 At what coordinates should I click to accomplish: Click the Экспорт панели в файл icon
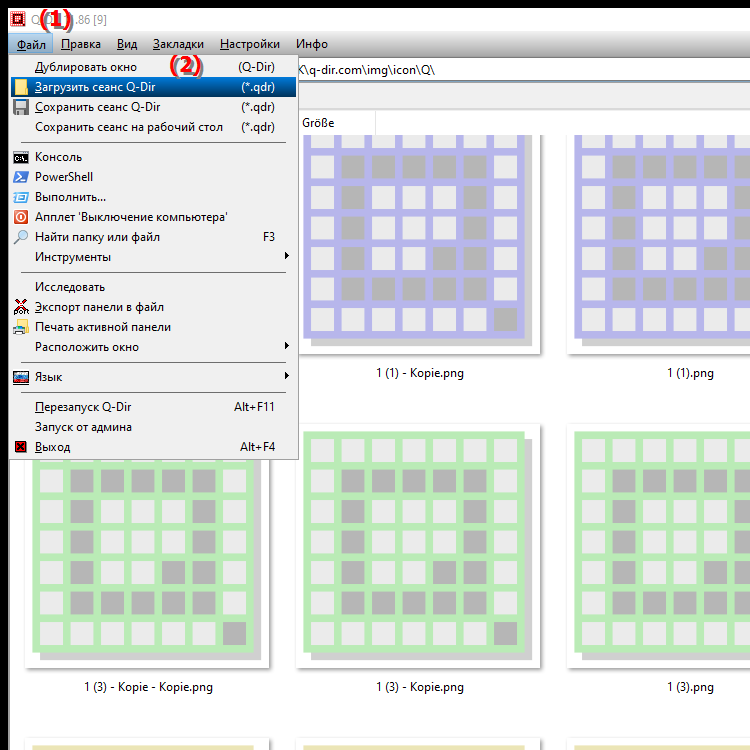21,307
